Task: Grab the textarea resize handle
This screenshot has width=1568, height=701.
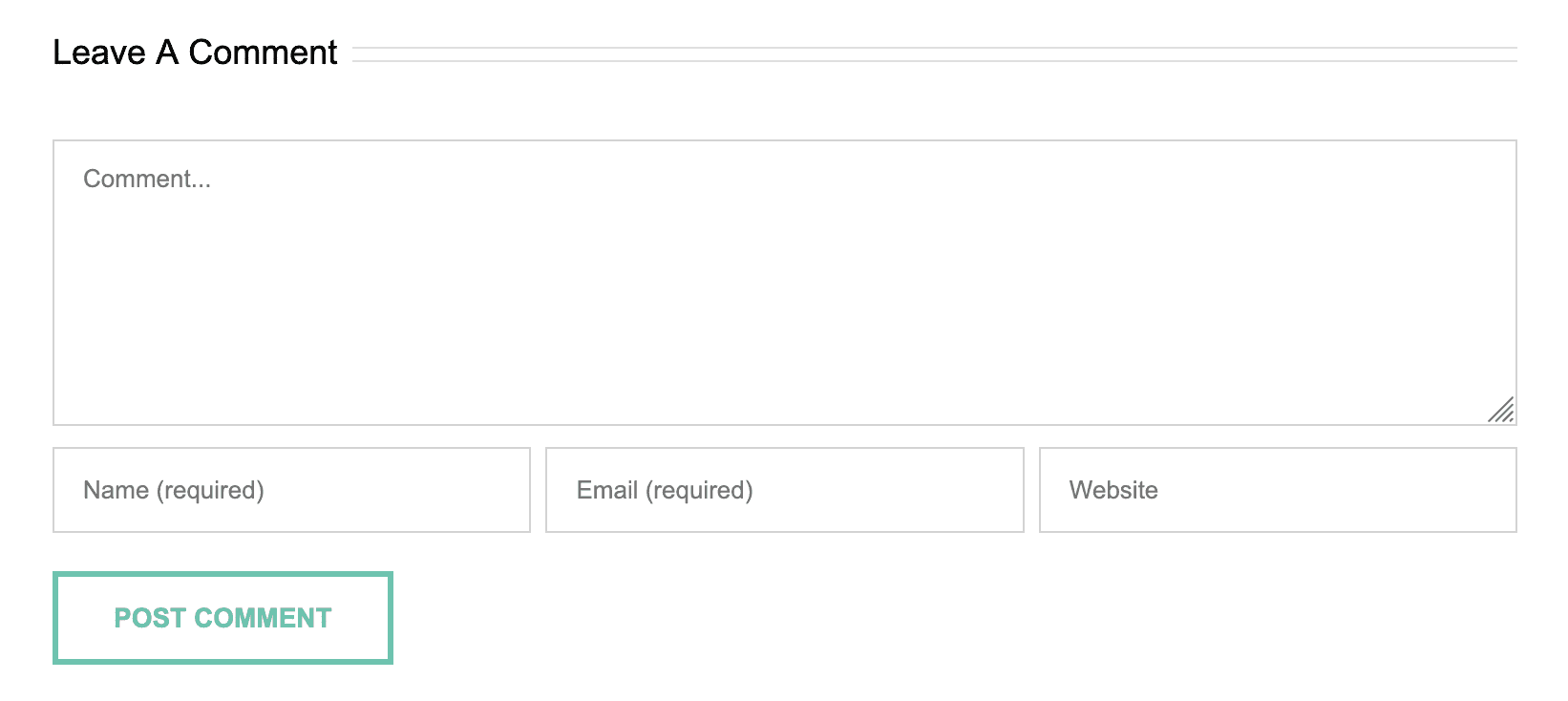Action: [x=1501, y=411]
